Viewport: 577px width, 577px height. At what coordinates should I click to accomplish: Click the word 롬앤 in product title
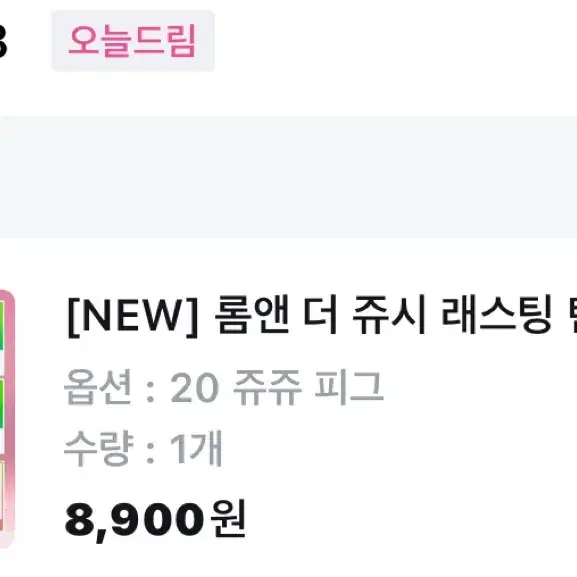[252, 315]
